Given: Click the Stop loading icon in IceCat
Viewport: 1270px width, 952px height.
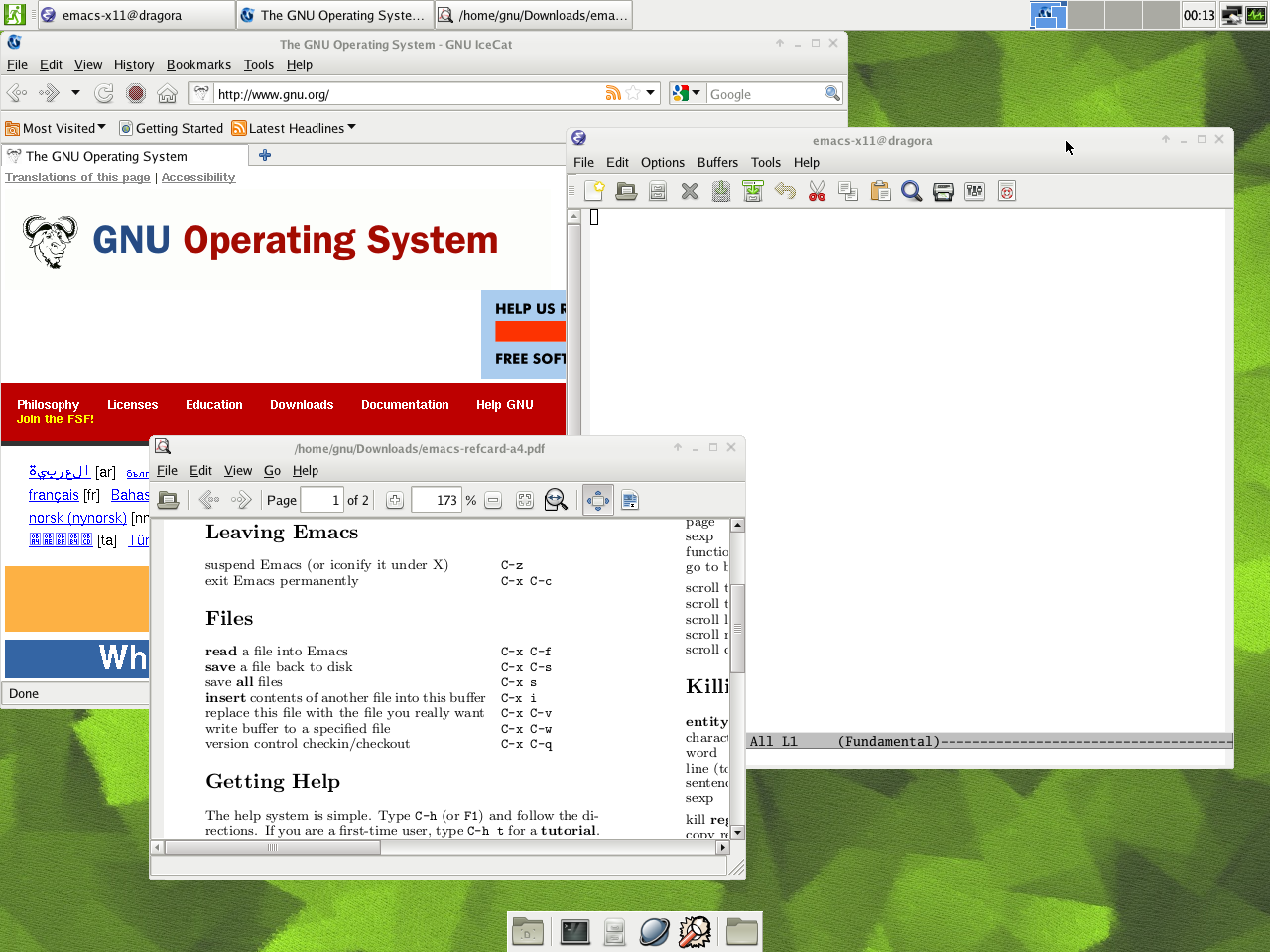Looking at the screenshot, I should tap(136, 93).
